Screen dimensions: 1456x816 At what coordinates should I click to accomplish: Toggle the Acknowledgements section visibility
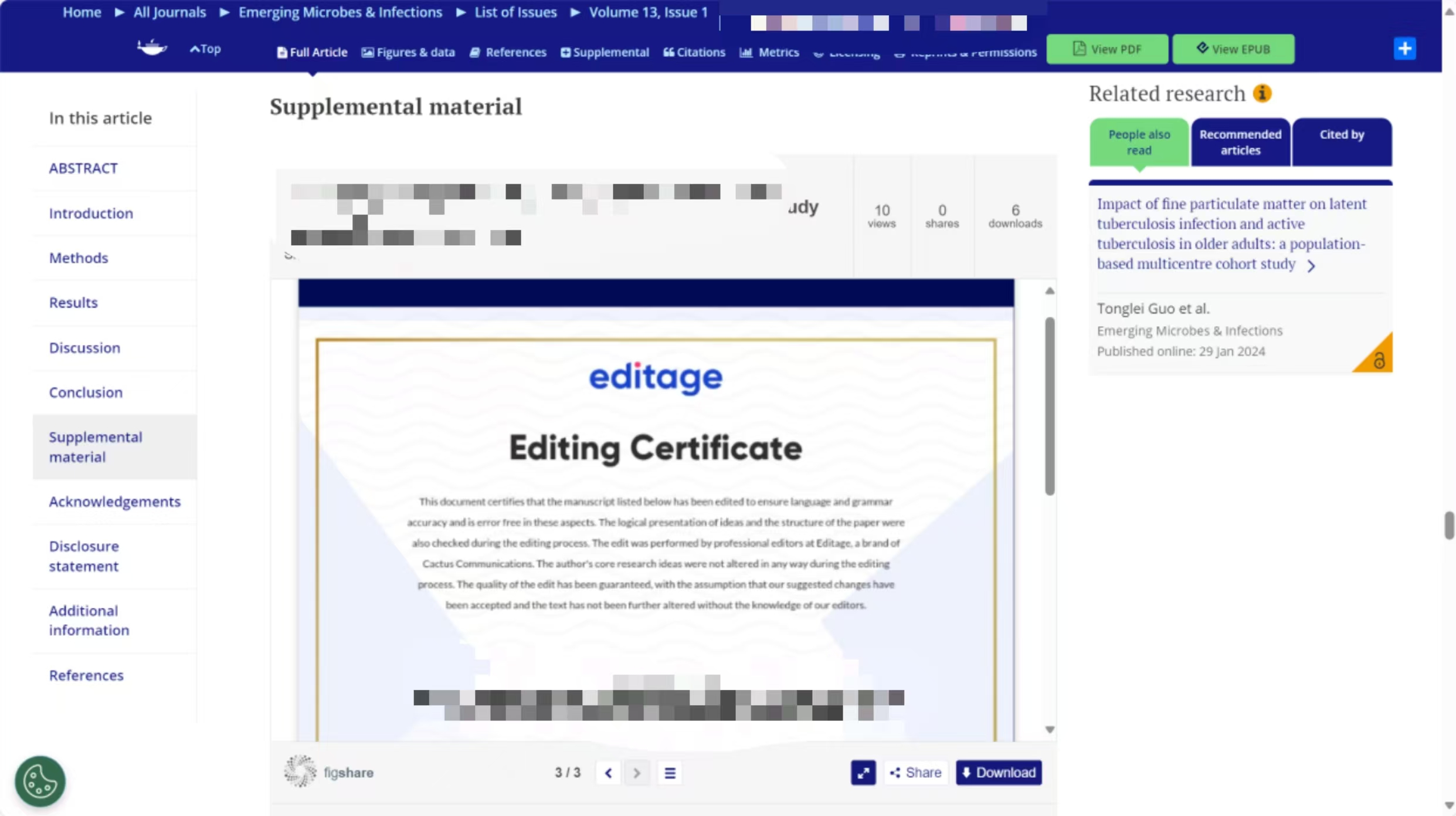click(115, 501)
